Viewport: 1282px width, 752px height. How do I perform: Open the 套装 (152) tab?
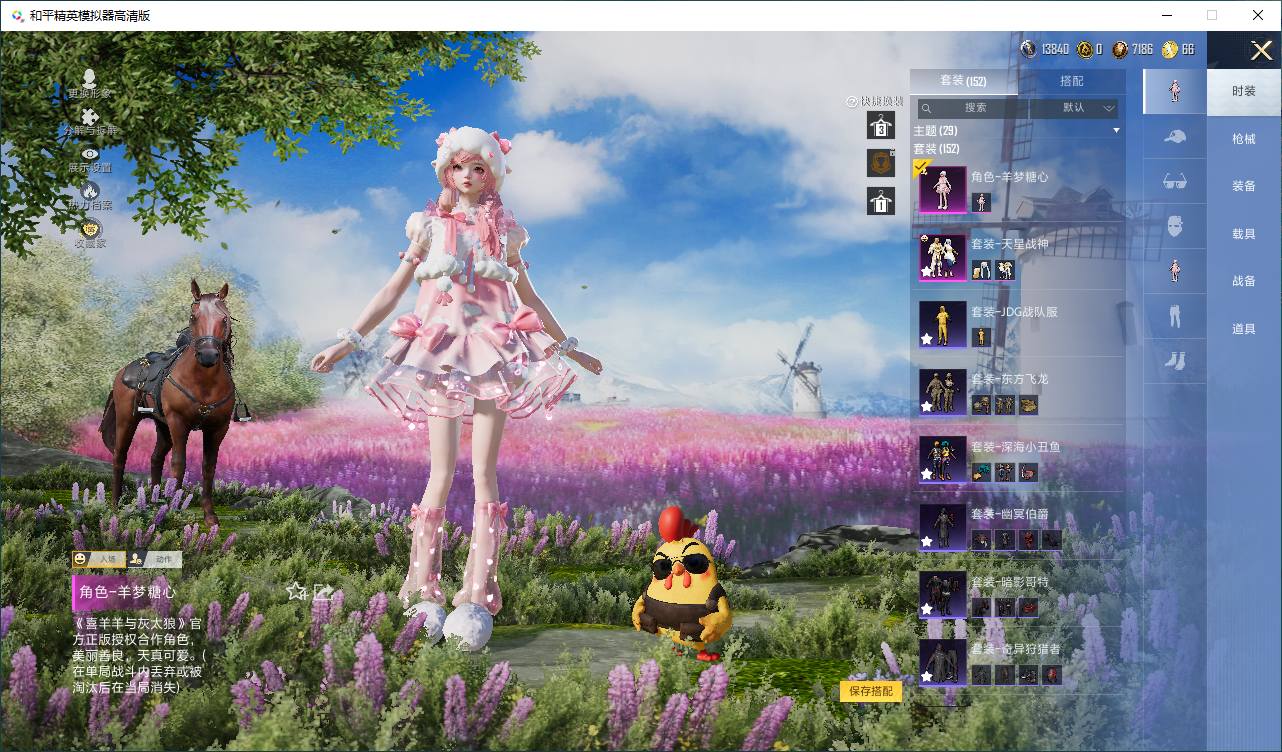(x=963, y=81)
